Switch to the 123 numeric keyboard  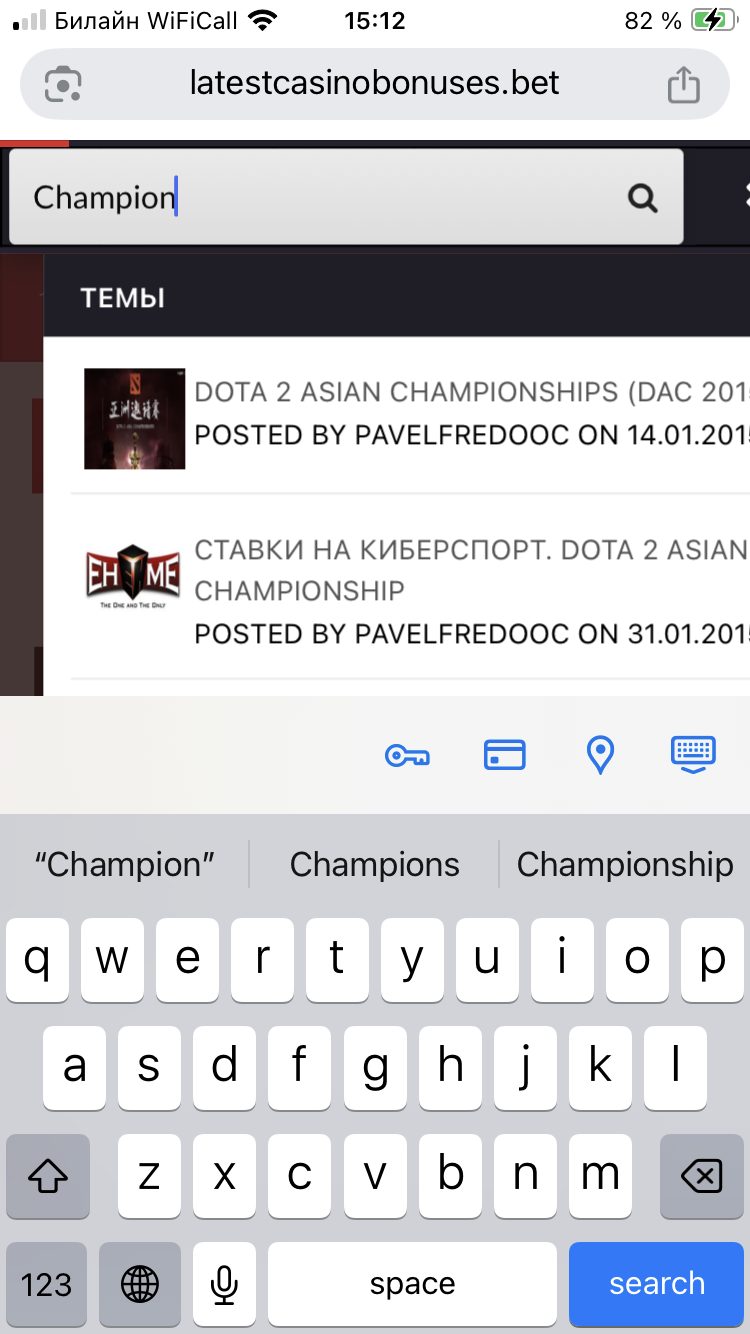(x=47, y=1284)
